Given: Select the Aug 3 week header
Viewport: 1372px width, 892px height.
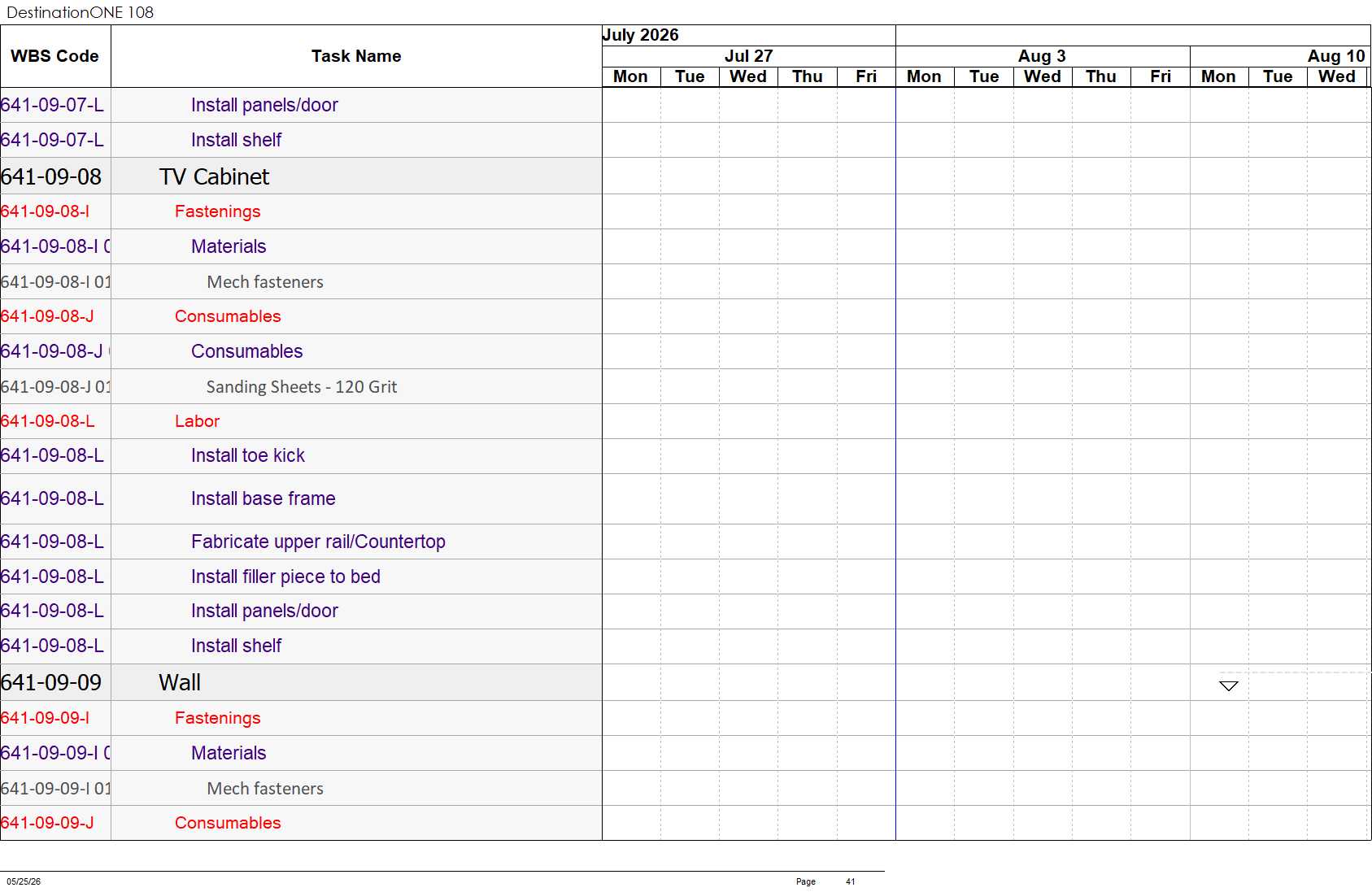Looking at the screenshot, I should [1042, 56].
